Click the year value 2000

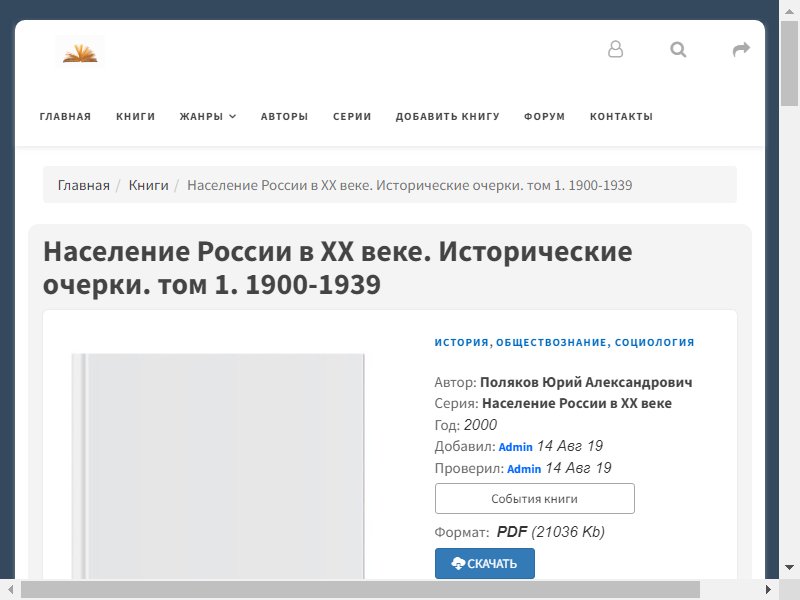(x=480, y=425)
